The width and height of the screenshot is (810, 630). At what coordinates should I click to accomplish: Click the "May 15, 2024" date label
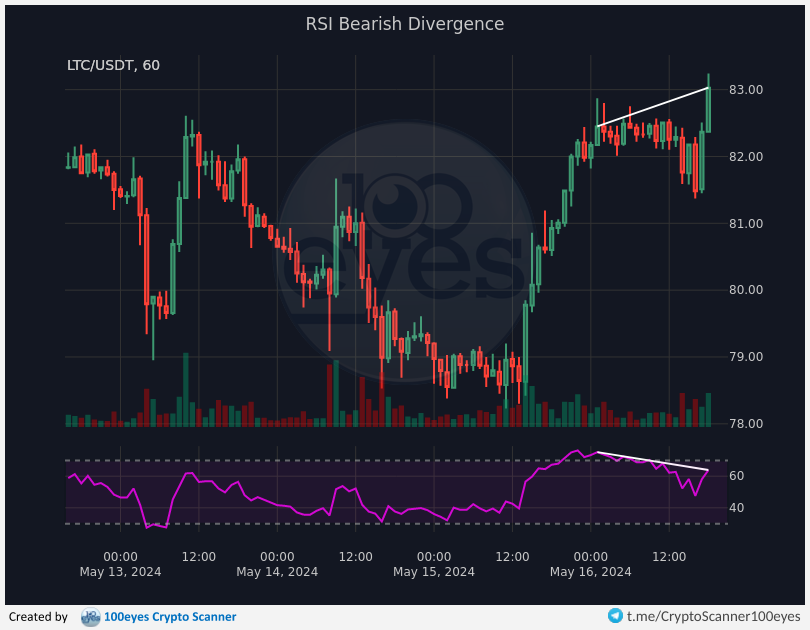tap(434, 572)
